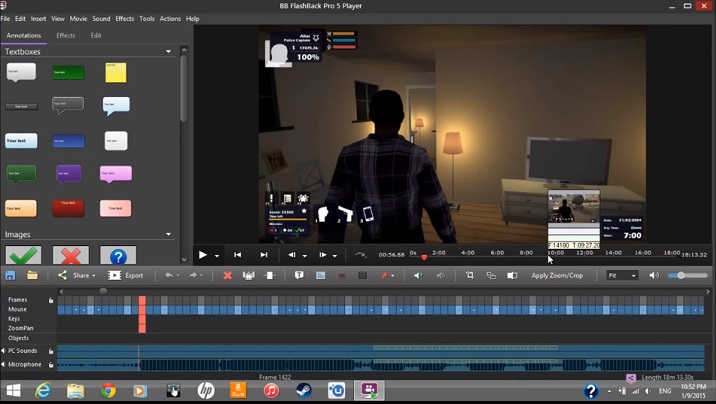This screenshot has height=404, width=716.
Task: Select the purple speech bubble textbox
Action: pos(68,174)
